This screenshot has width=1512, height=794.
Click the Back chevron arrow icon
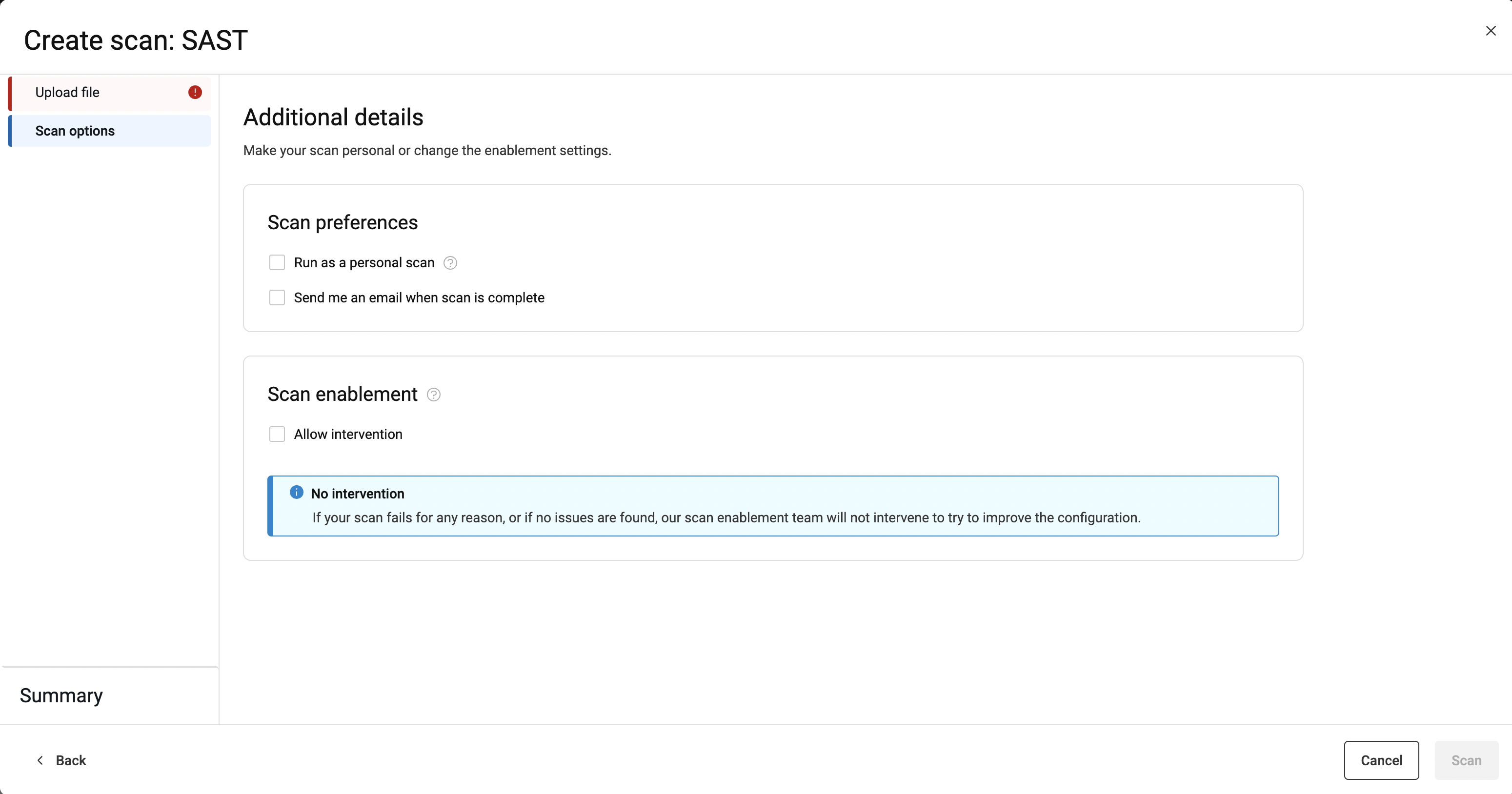pos(40,760)
